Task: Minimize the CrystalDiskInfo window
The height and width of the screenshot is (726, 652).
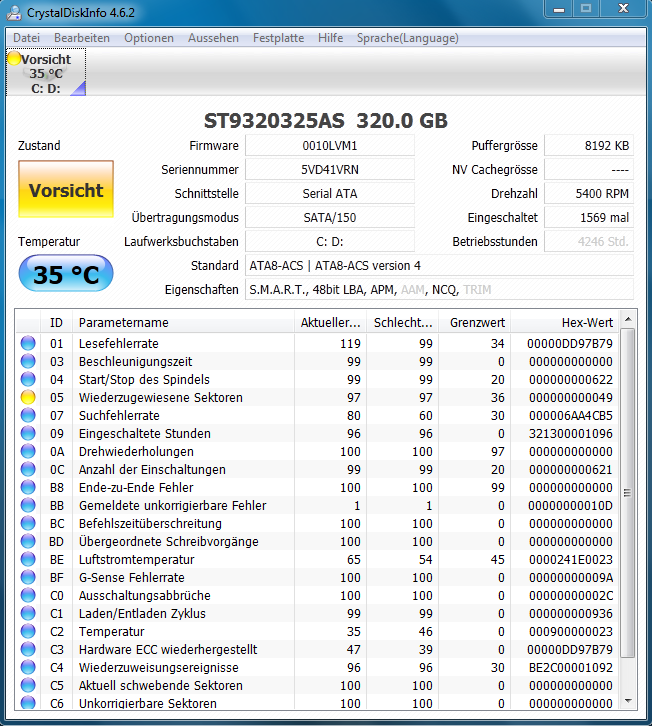Action: tap(559, 9)
